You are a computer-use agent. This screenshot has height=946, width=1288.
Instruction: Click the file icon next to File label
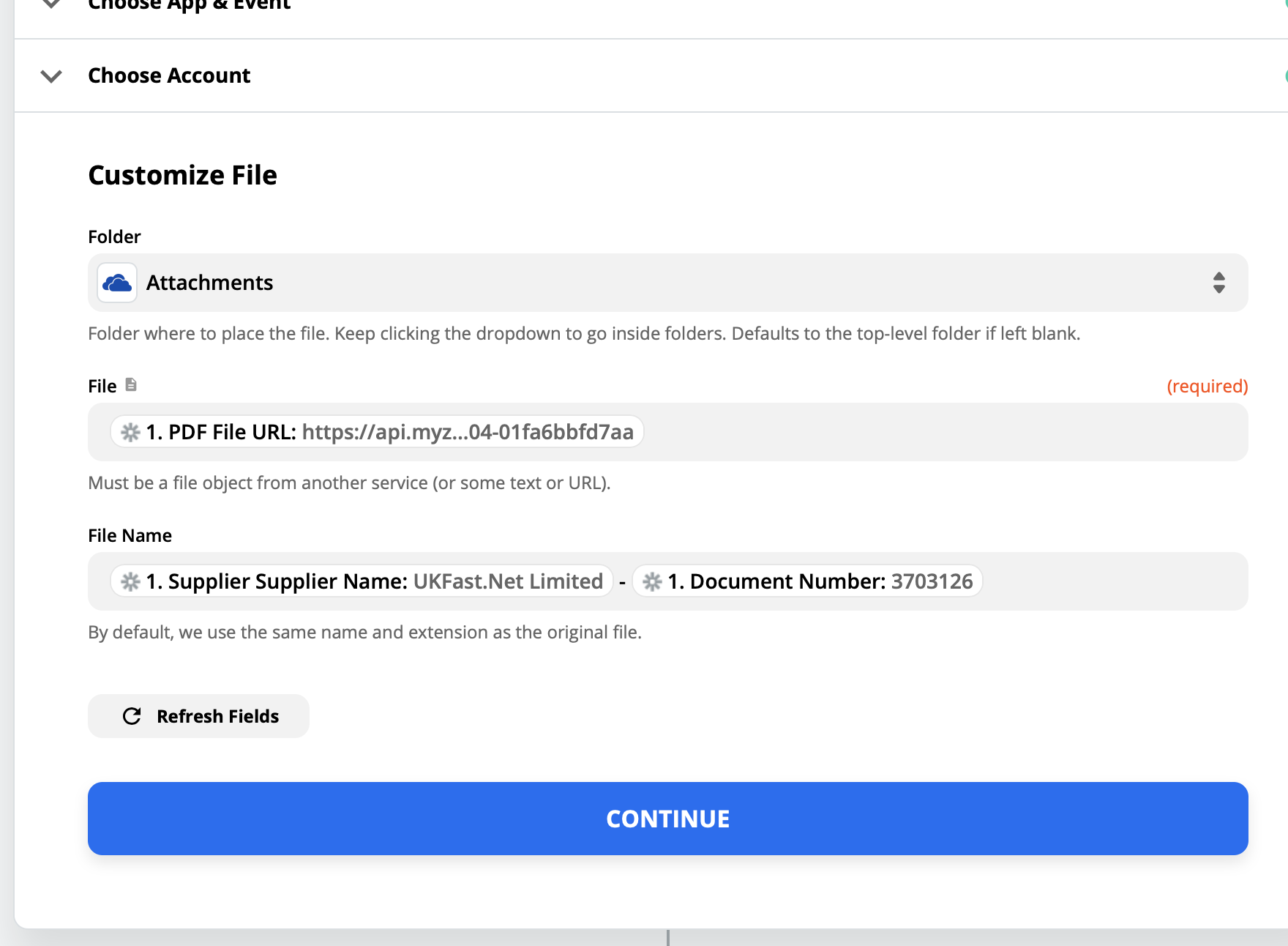pyautogui.click(x=131, y=384)
